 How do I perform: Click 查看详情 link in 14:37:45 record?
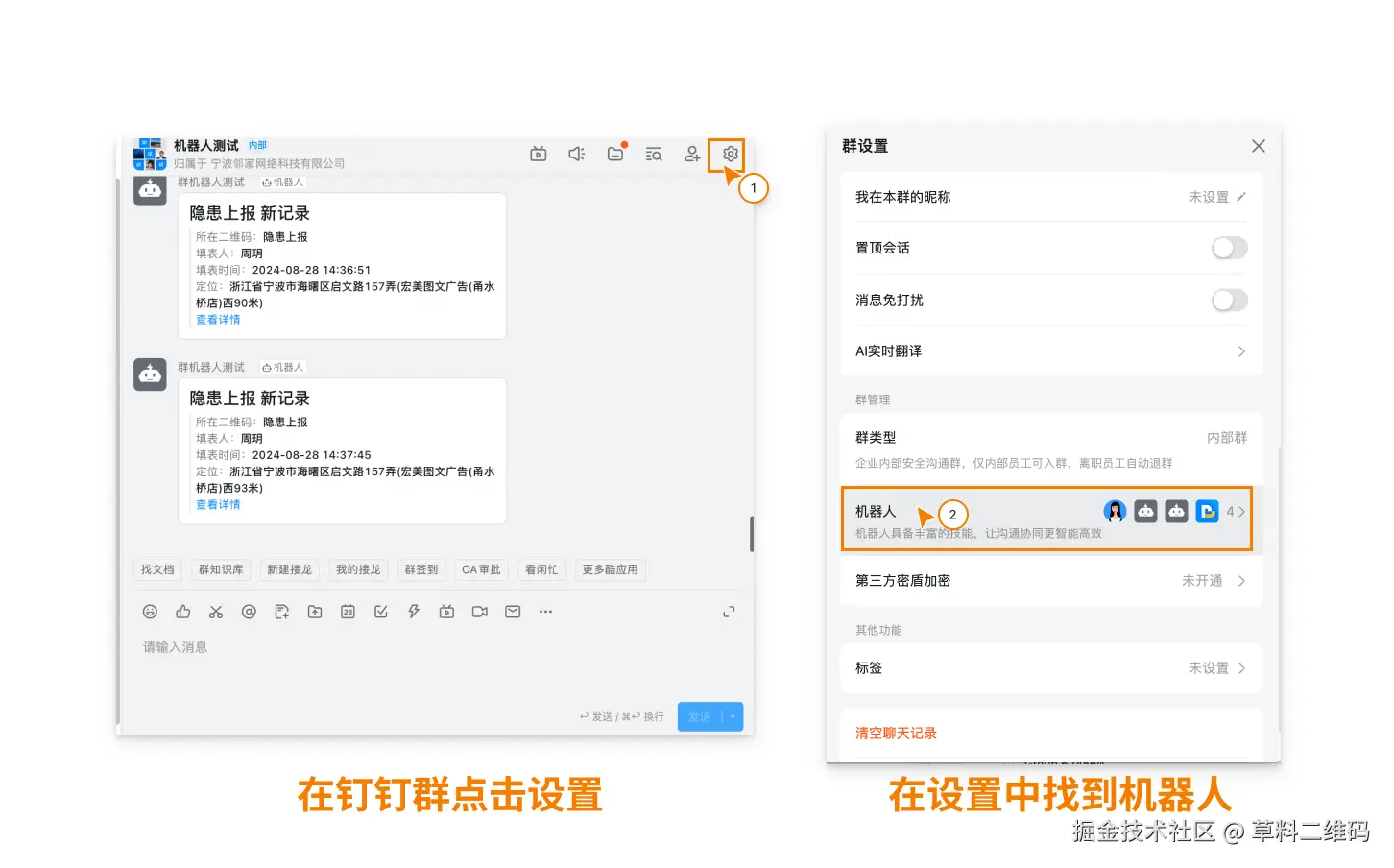[218, 505]
